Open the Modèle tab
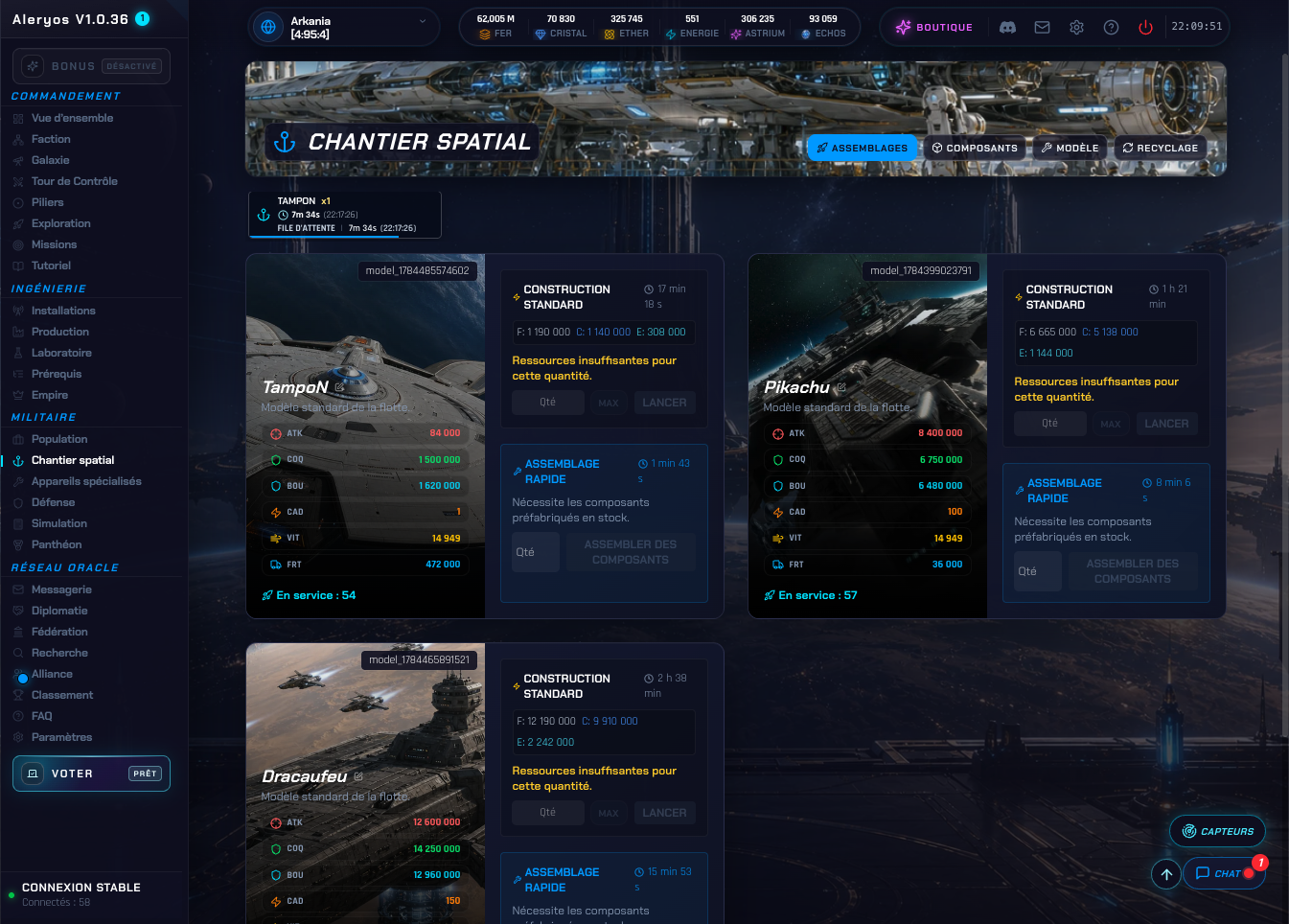The height and width of the screenshot is (924, 1289). [x=1070, y=148]
